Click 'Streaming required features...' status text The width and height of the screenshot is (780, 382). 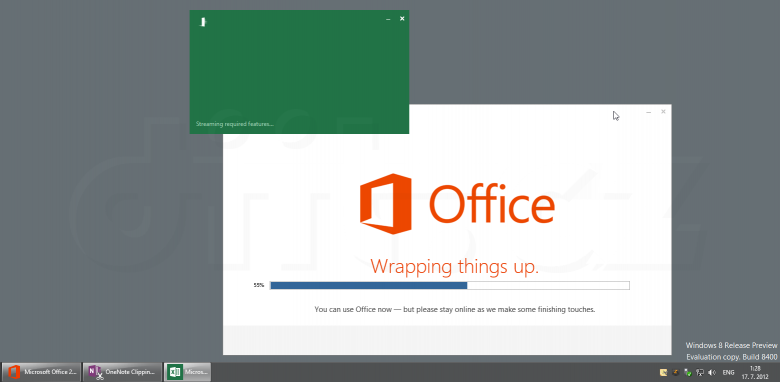pos(234,124)
